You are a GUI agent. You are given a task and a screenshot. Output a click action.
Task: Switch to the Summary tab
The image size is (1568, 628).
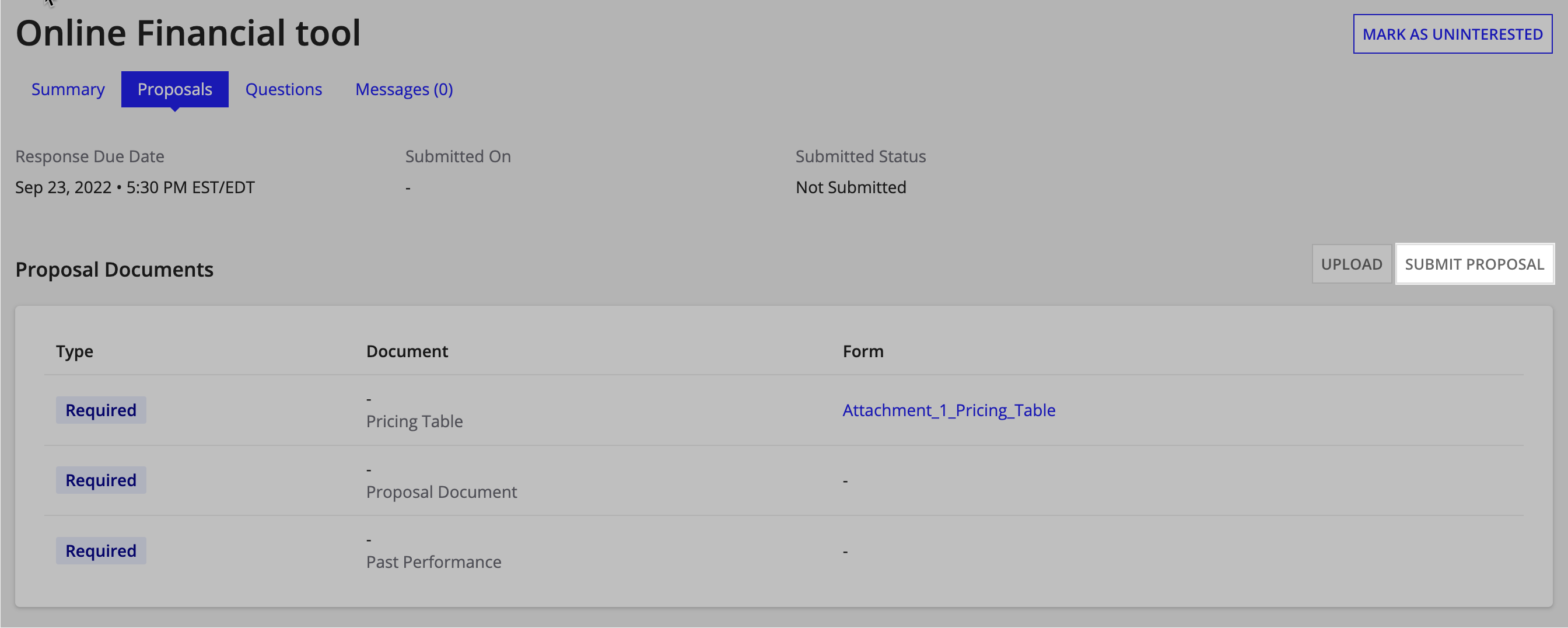[x=68, y=89]
